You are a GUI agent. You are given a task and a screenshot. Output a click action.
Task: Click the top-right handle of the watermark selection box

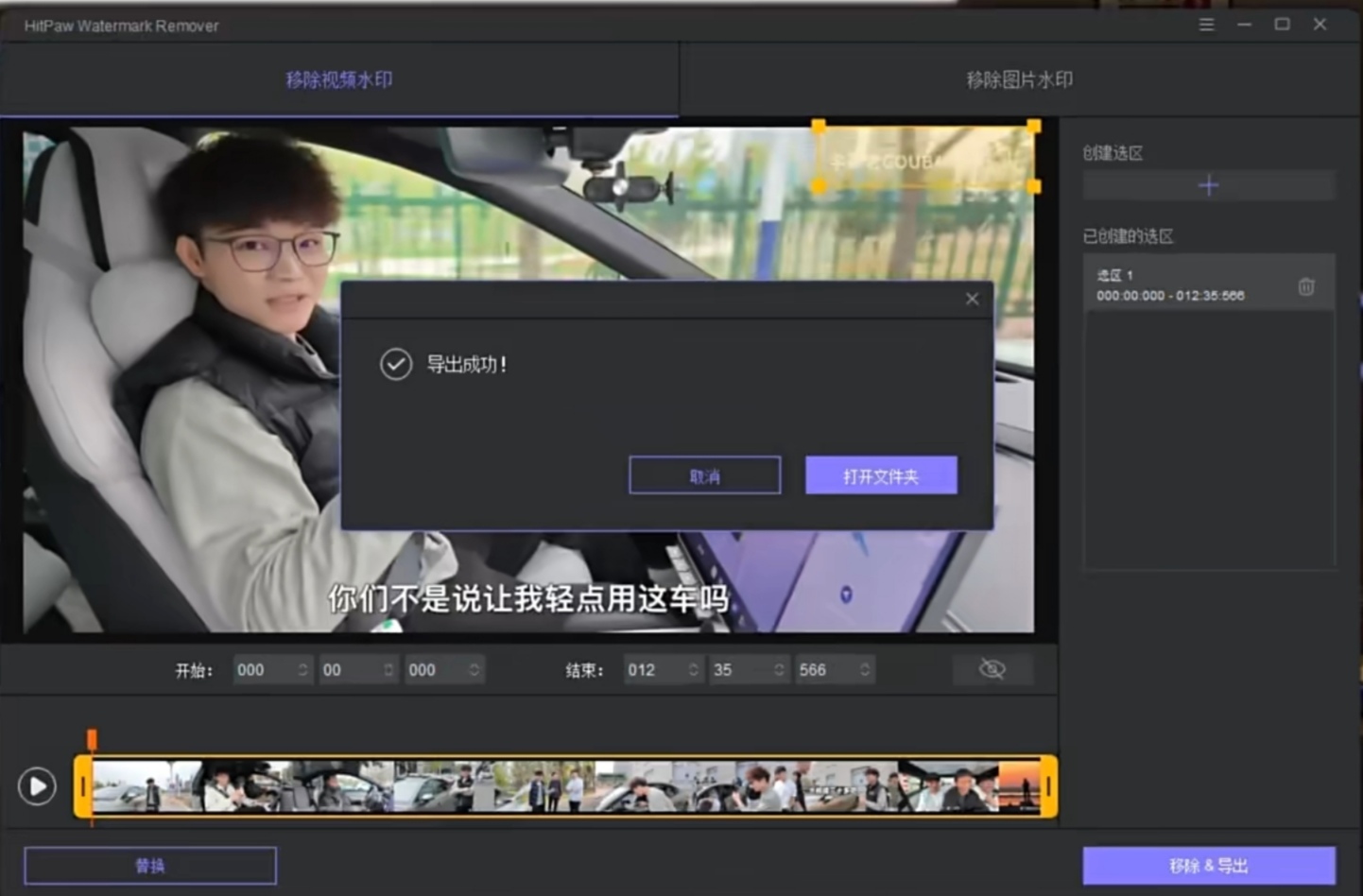[1033, 127]
